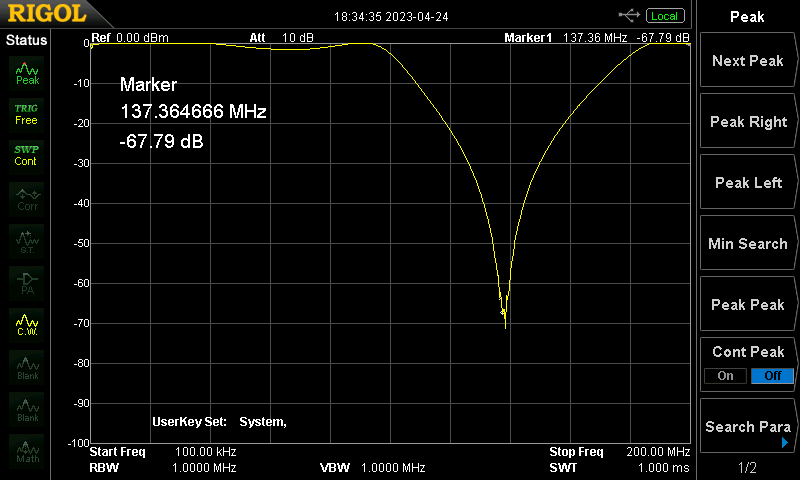This screenshot has width=800, height=480.
Task: Run Min Search on the trace
Action: coord(748,244)
